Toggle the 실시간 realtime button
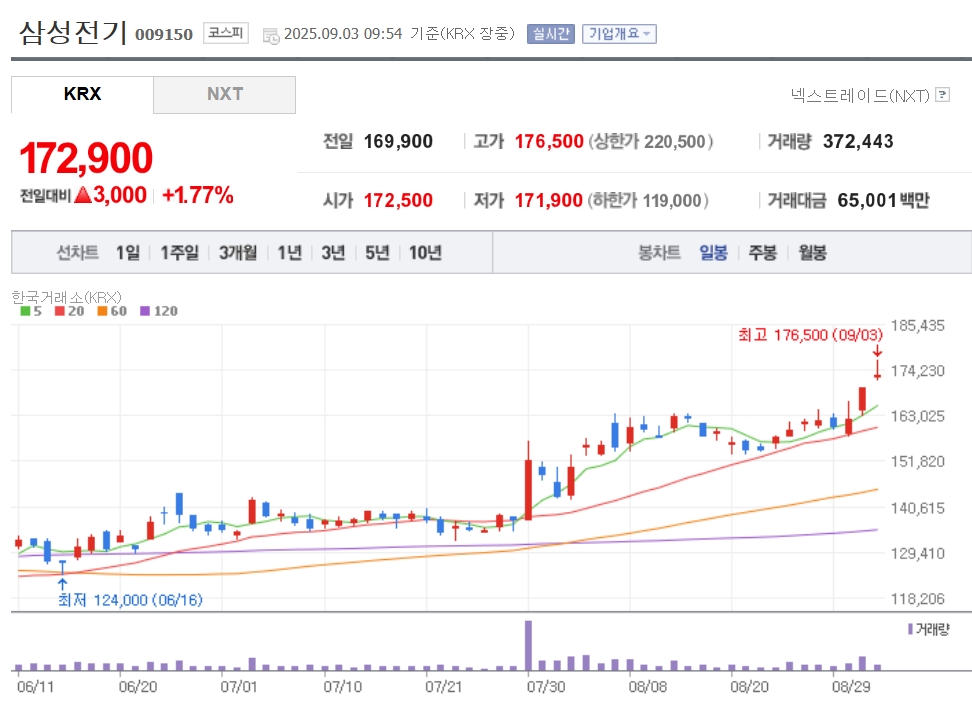This screenshot has width=972, height=722. [550, 33]
